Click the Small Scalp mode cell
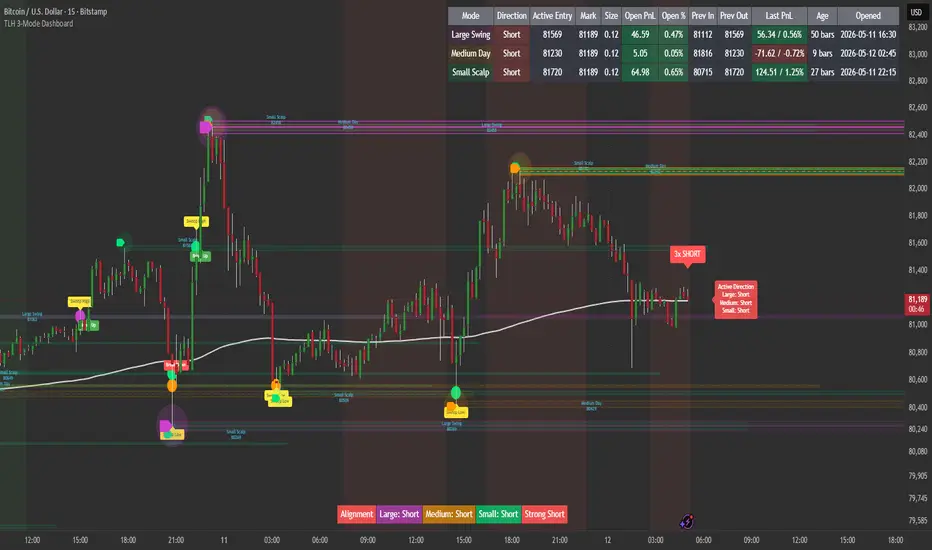This screenshot has width=932, height=550. pyautogui.click(x=470, y=73)
